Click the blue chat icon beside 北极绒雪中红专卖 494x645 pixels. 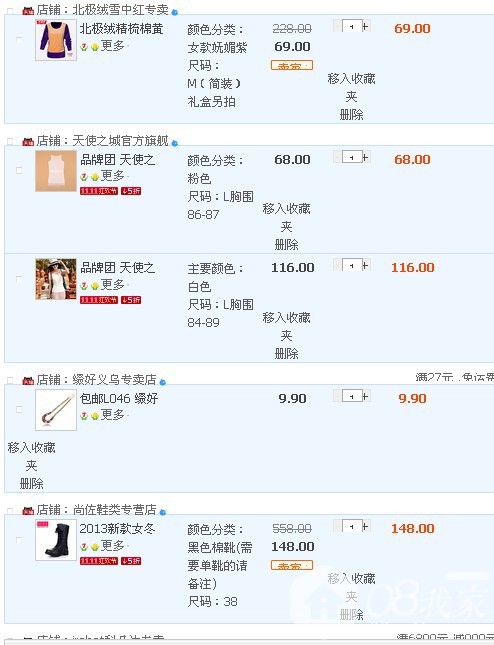(175, 12)
